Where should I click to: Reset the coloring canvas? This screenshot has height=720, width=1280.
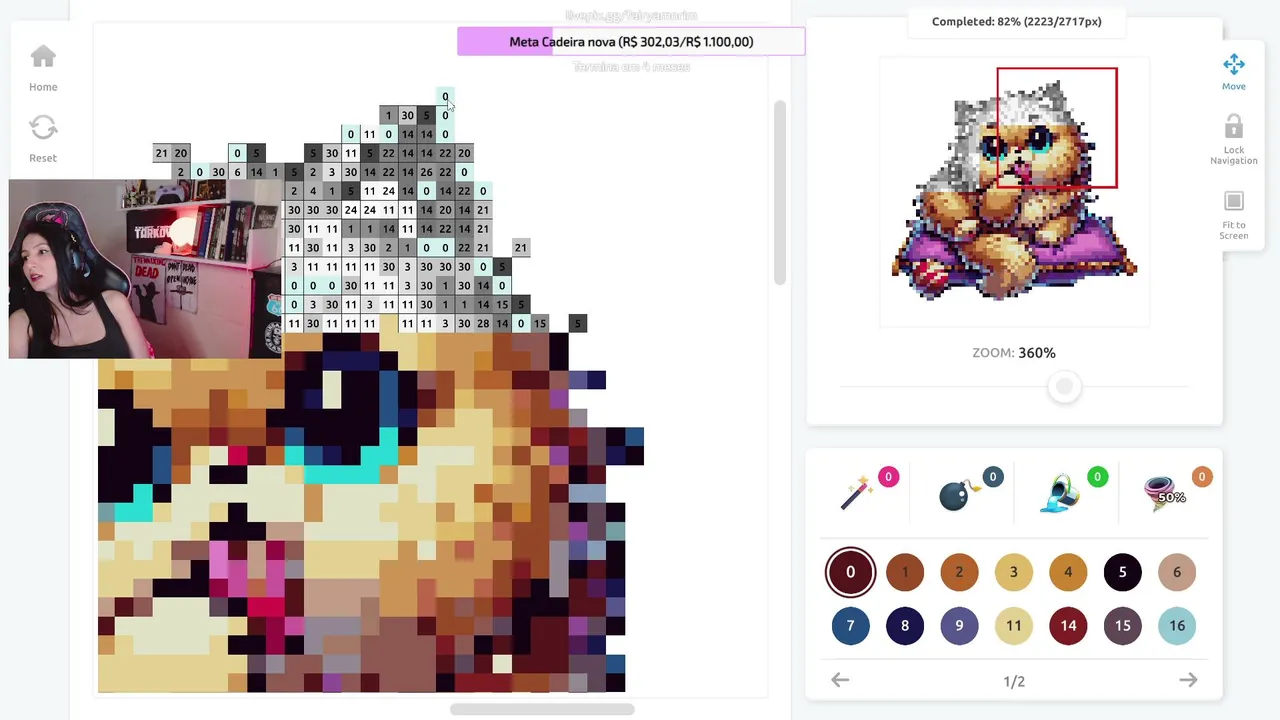[43, 138]
